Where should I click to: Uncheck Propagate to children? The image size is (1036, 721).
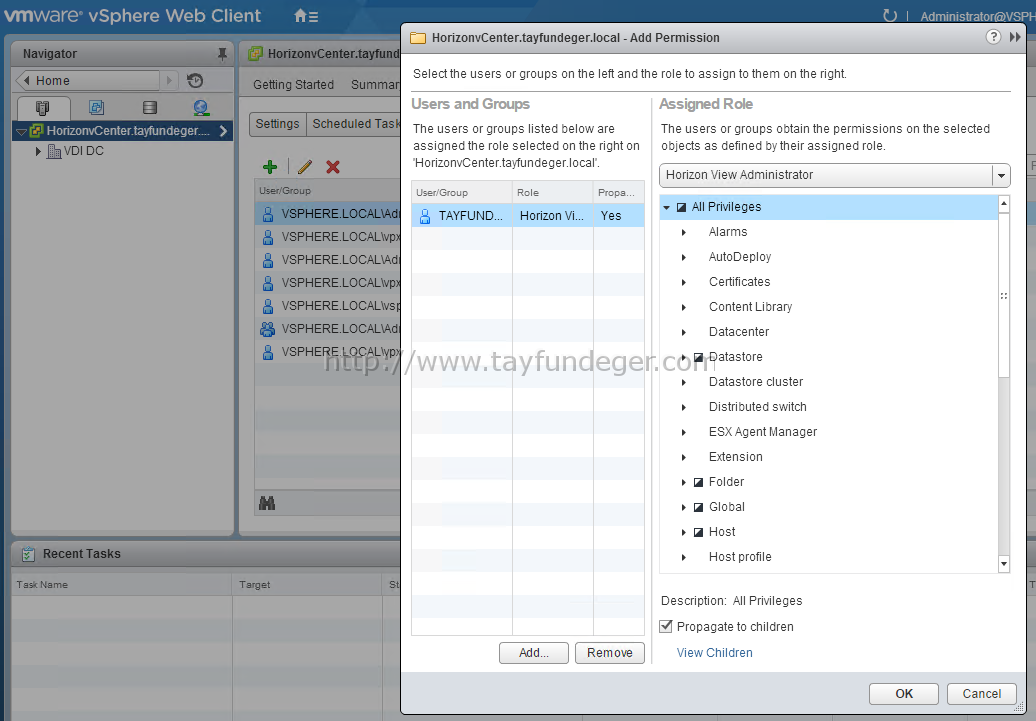(x=666, y=626)
